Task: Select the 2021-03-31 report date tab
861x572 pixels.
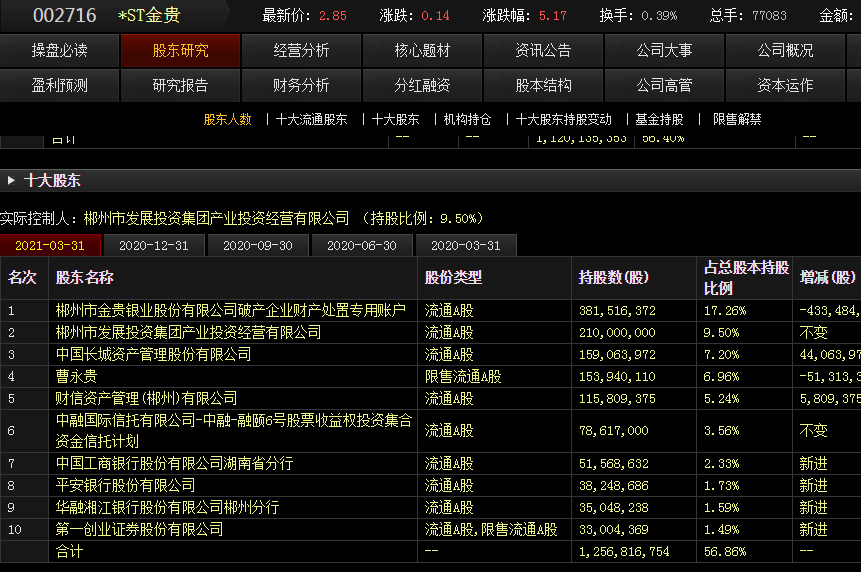Action: pos(50,245)
